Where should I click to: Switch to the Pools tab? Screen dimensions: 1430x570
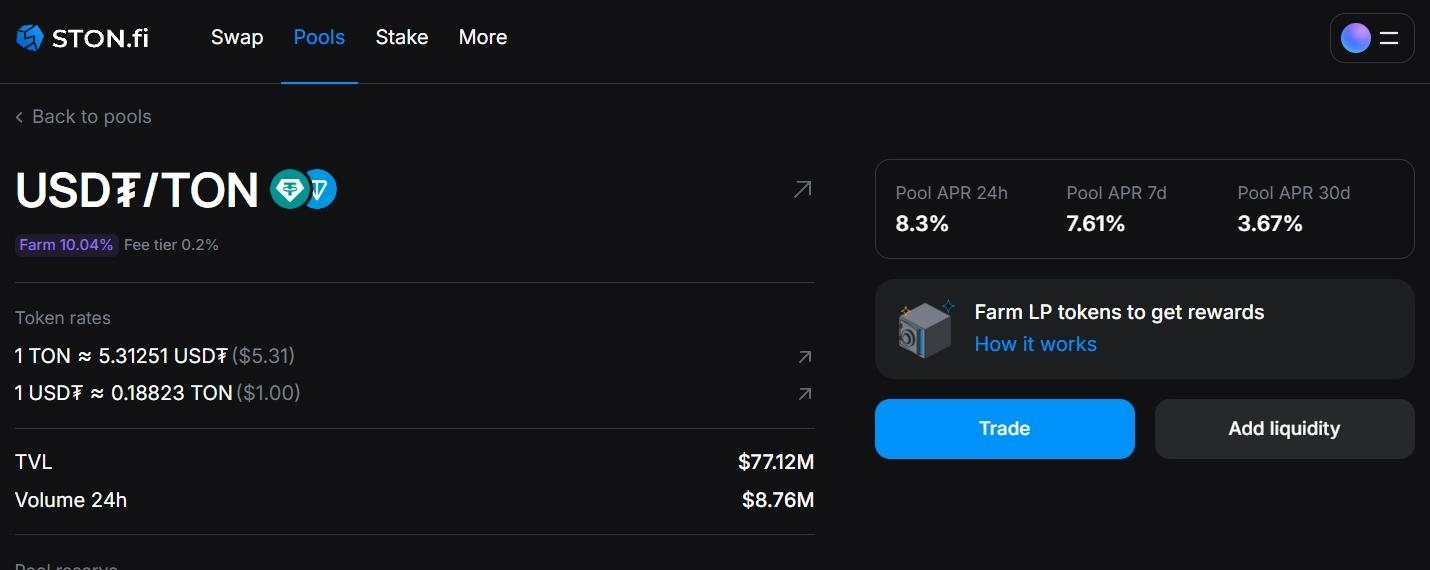click(319, 37)
